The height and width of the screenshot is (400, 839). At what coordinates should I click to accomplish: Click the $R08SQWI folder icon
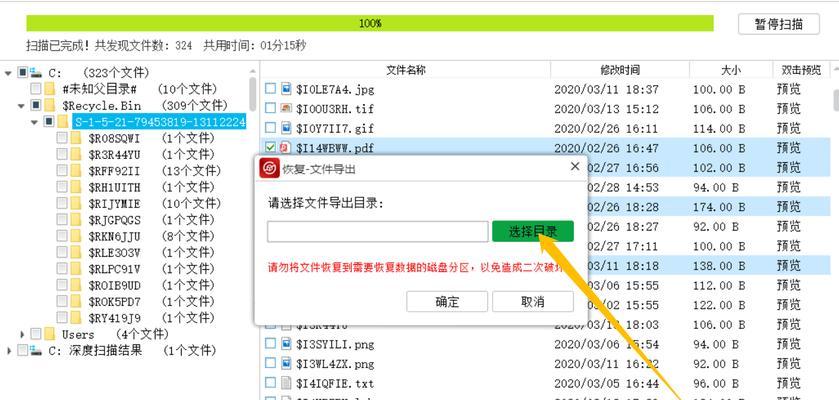coord(76,138)
